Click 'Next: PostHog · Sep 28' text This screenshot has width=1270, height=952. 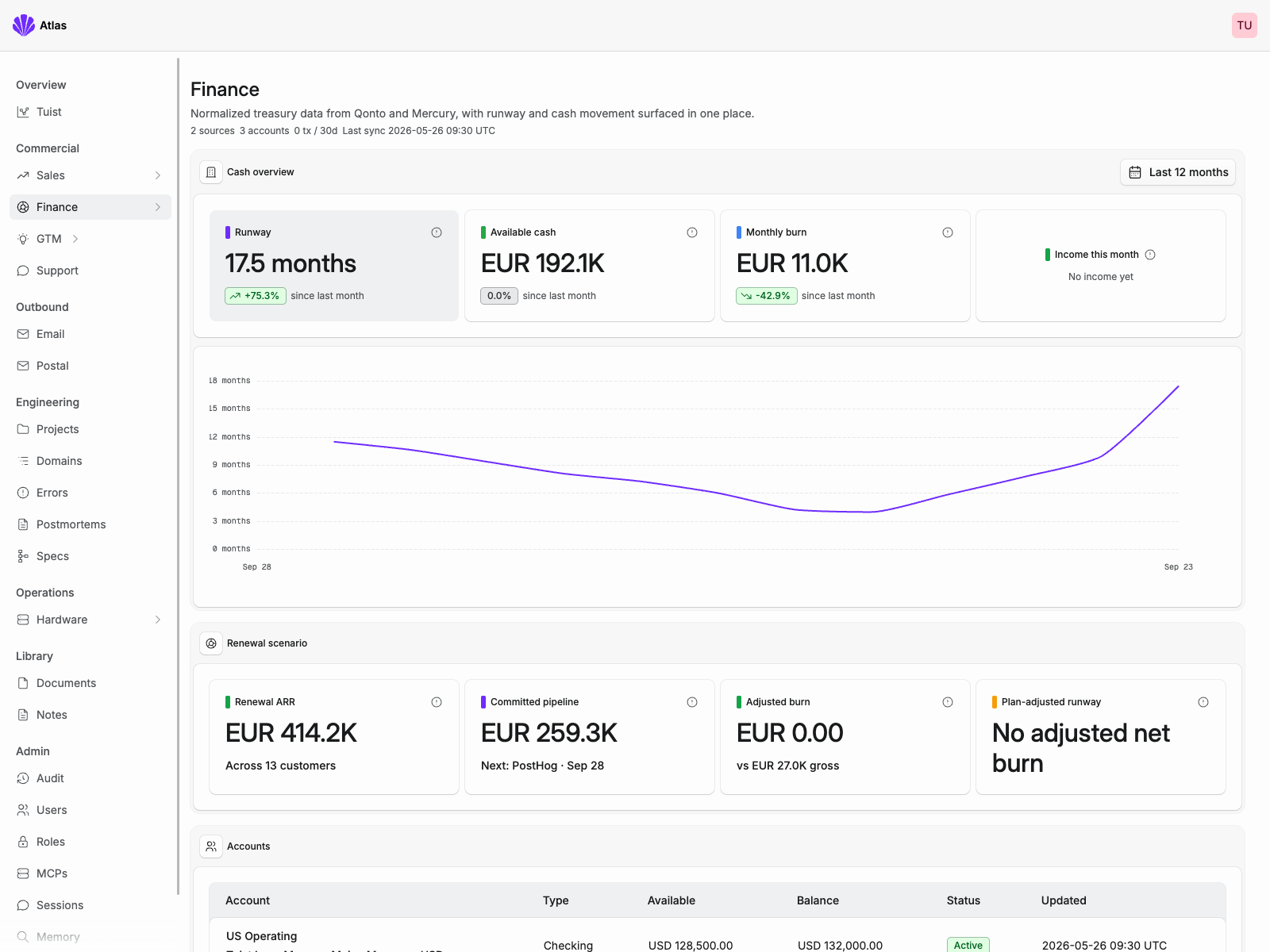[x=542, y=766]
